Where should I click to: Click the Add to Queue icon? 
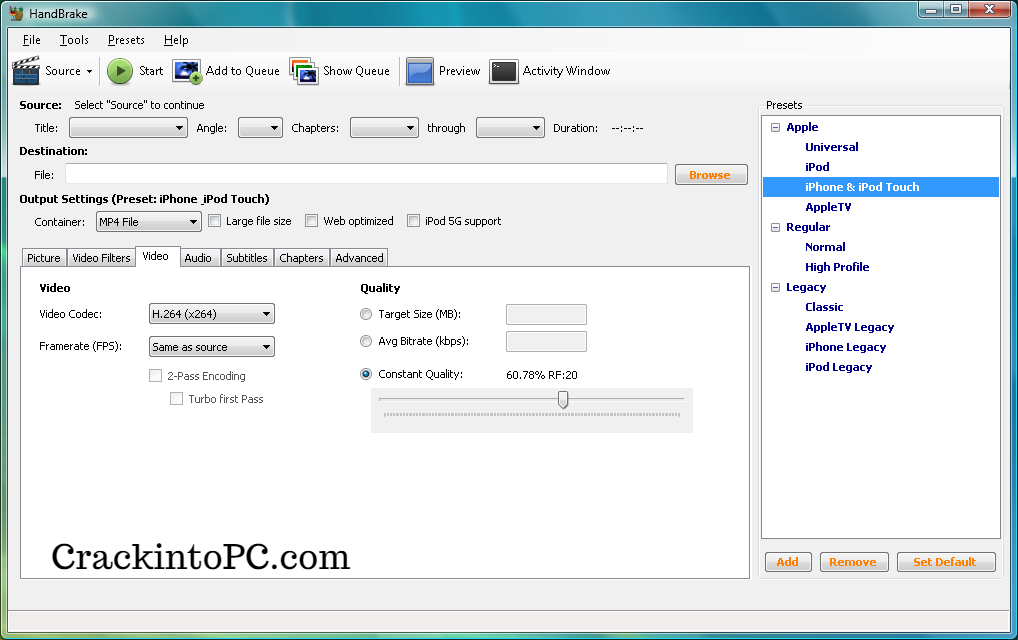pos(187,71)
